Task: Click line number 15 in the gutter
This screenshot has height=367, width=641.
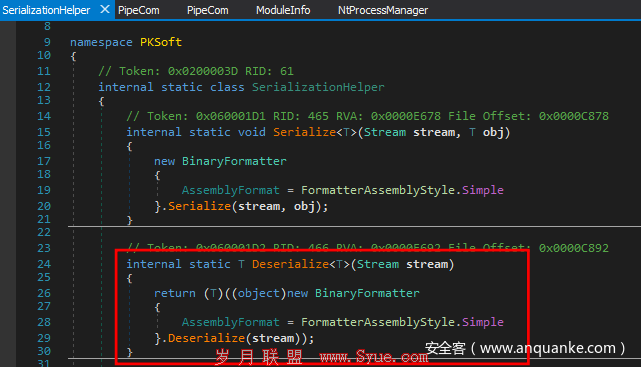Action: tap(44, 132)
